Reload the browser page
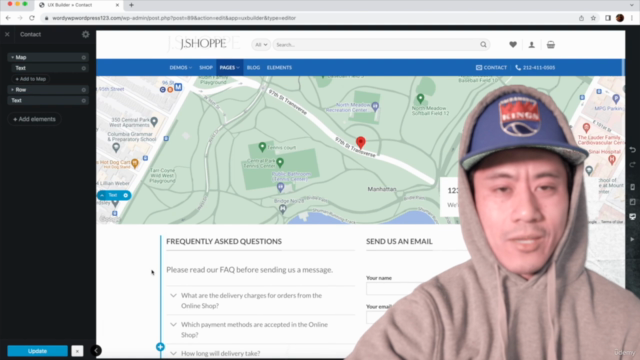Screen dimensions: 640x360 [x=32, y=18]
